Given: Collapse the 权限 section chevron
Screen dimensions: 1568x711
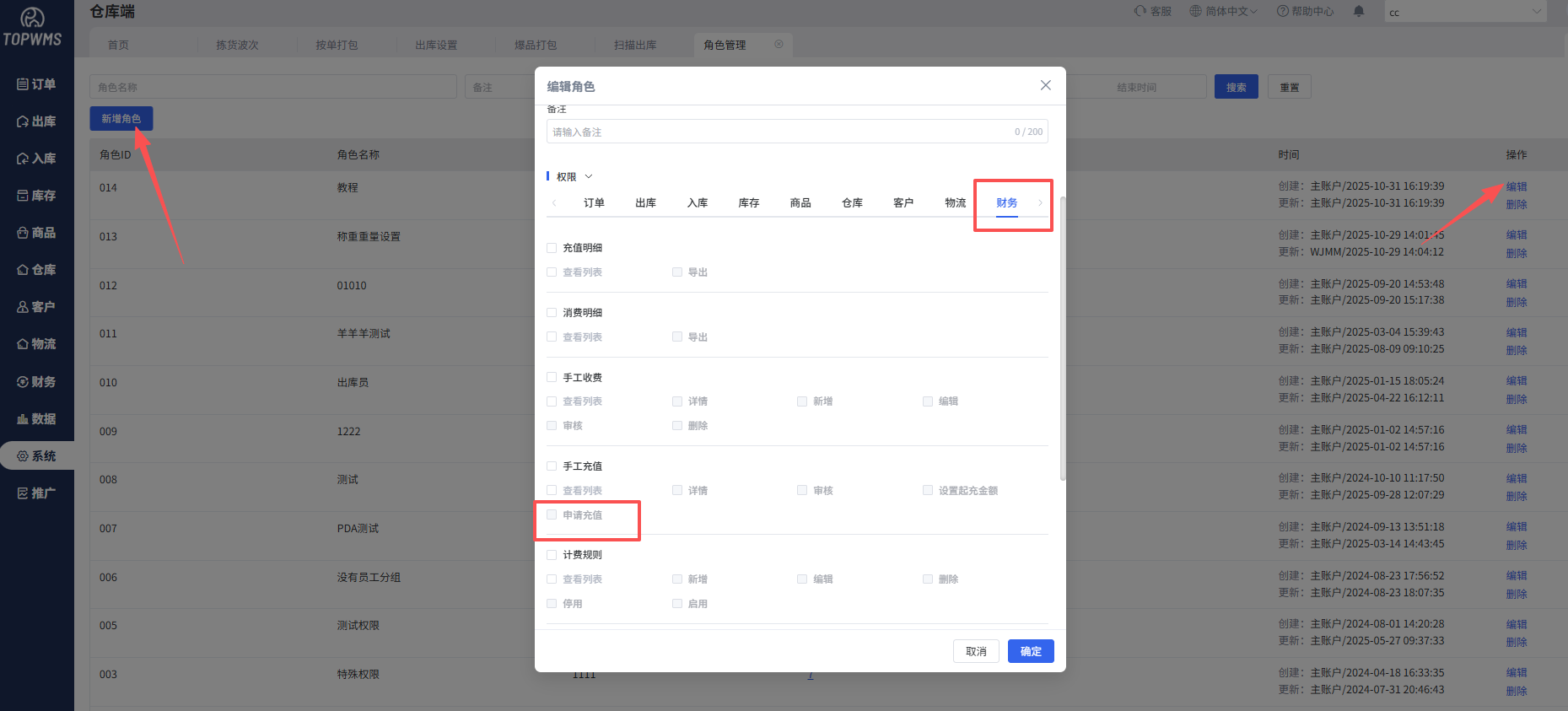Looking at the screenshot, I should pyautogui.click(x=589, y=176).
